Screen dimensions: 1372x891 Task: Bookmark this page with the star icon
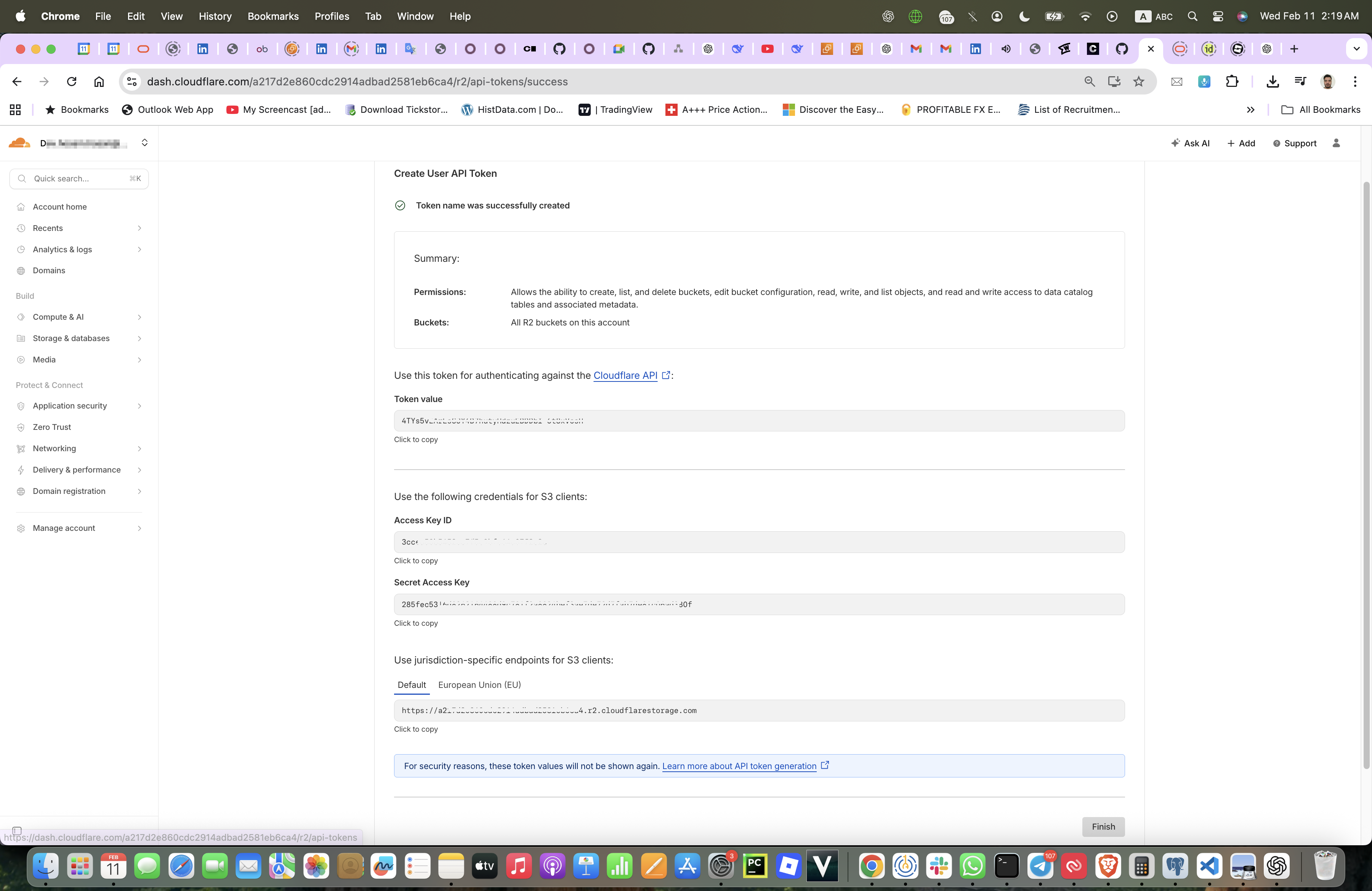[x=1138, y=82]
